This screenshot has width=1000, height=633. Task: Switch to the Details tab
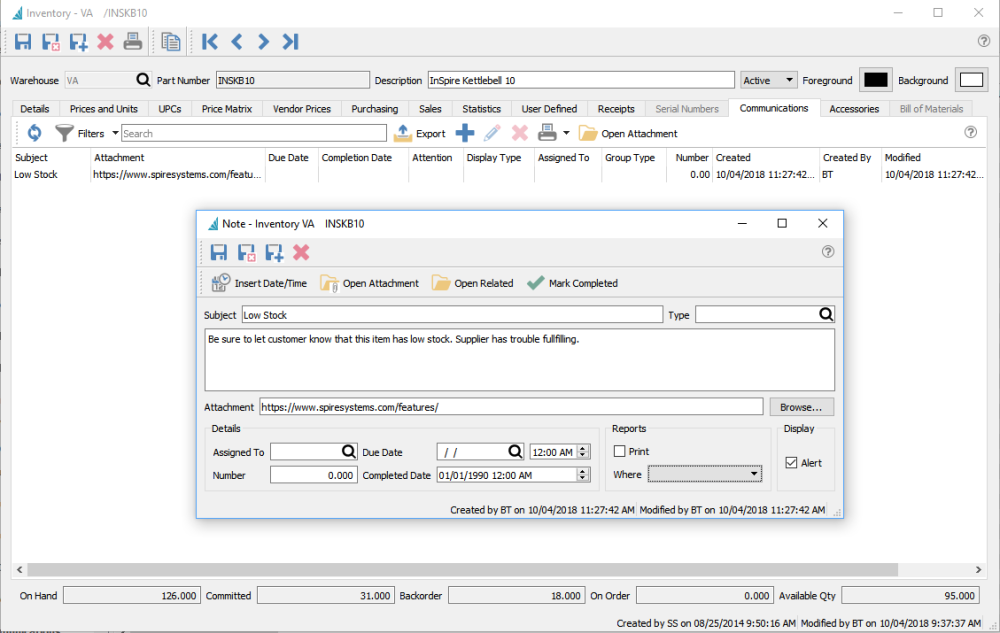(x=34, y=108)
